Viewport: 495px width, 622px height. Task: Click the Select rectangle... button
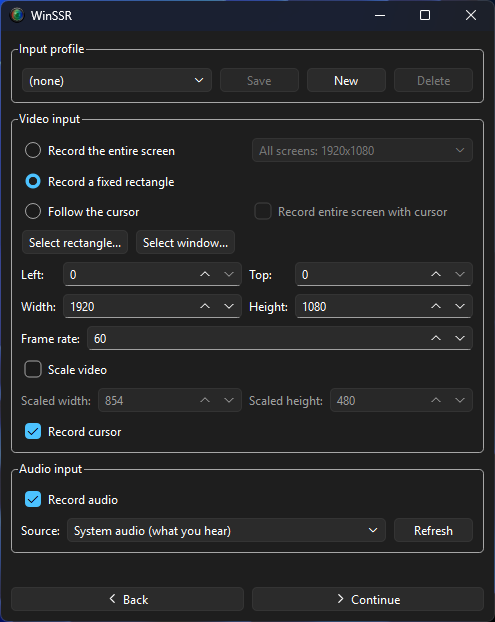75,242
